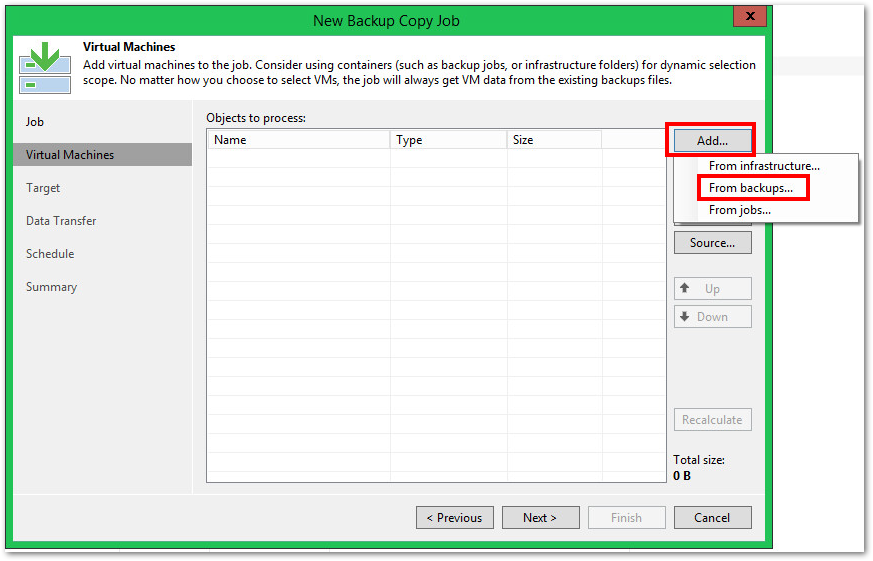The width and height of the screenshot is (873, 561).
Task: Open the Job step in sidebar
Action: [35, 122]
